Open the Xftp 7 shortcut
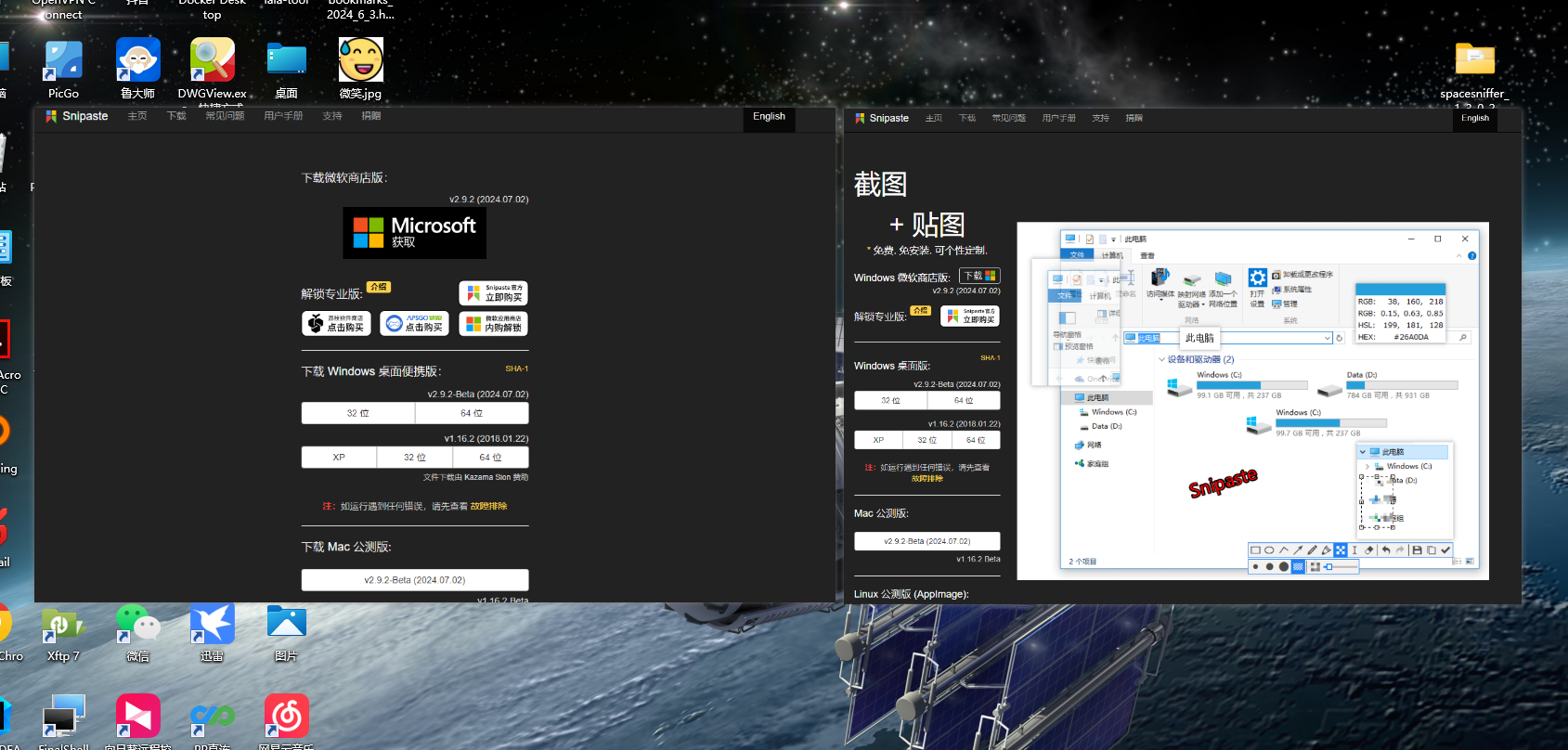The image size is (1568, 750). (x=63, y=625)
